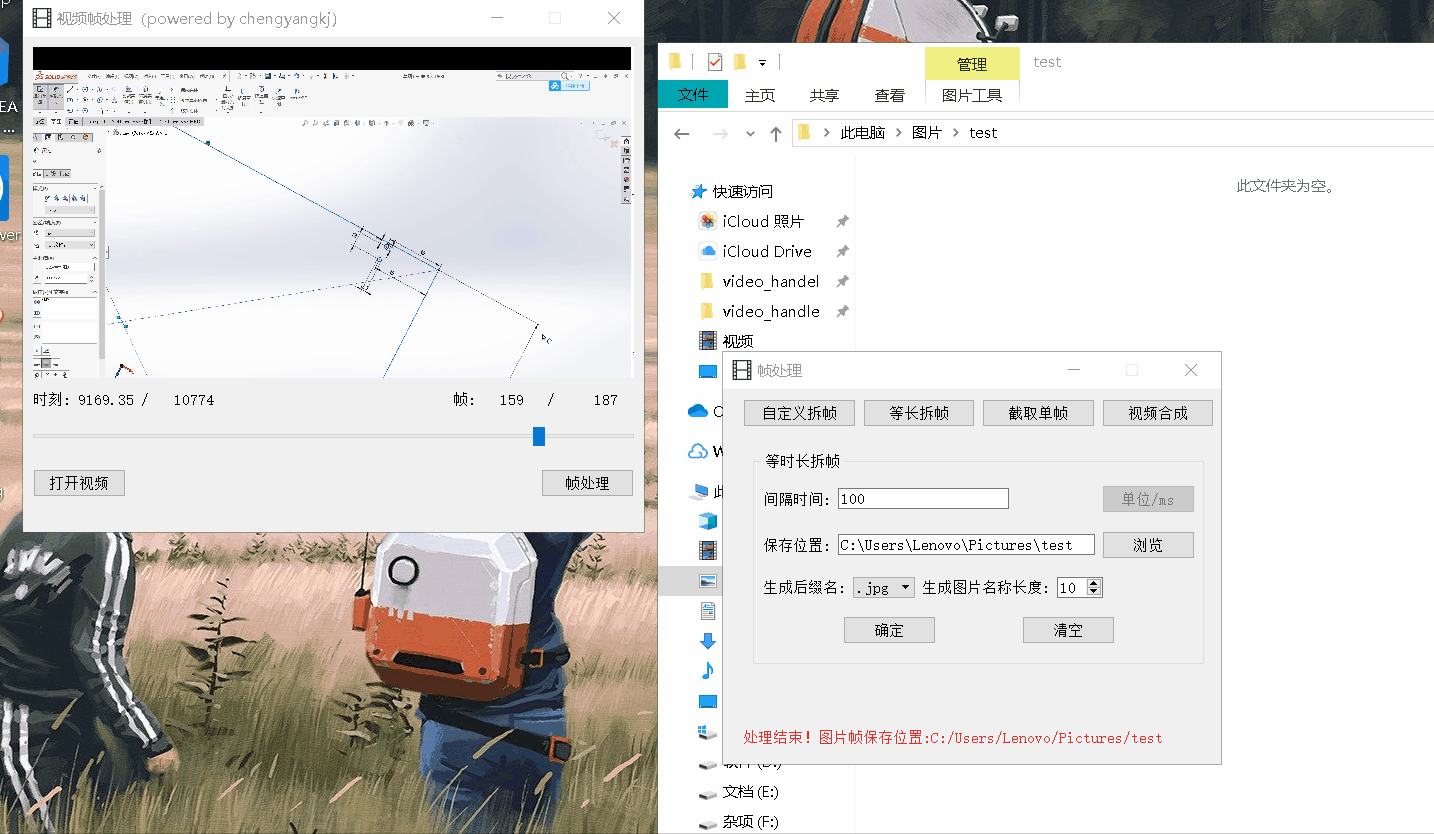Open the 主页 ribbon tab
1434x834 pixels.
coord(760,96)
